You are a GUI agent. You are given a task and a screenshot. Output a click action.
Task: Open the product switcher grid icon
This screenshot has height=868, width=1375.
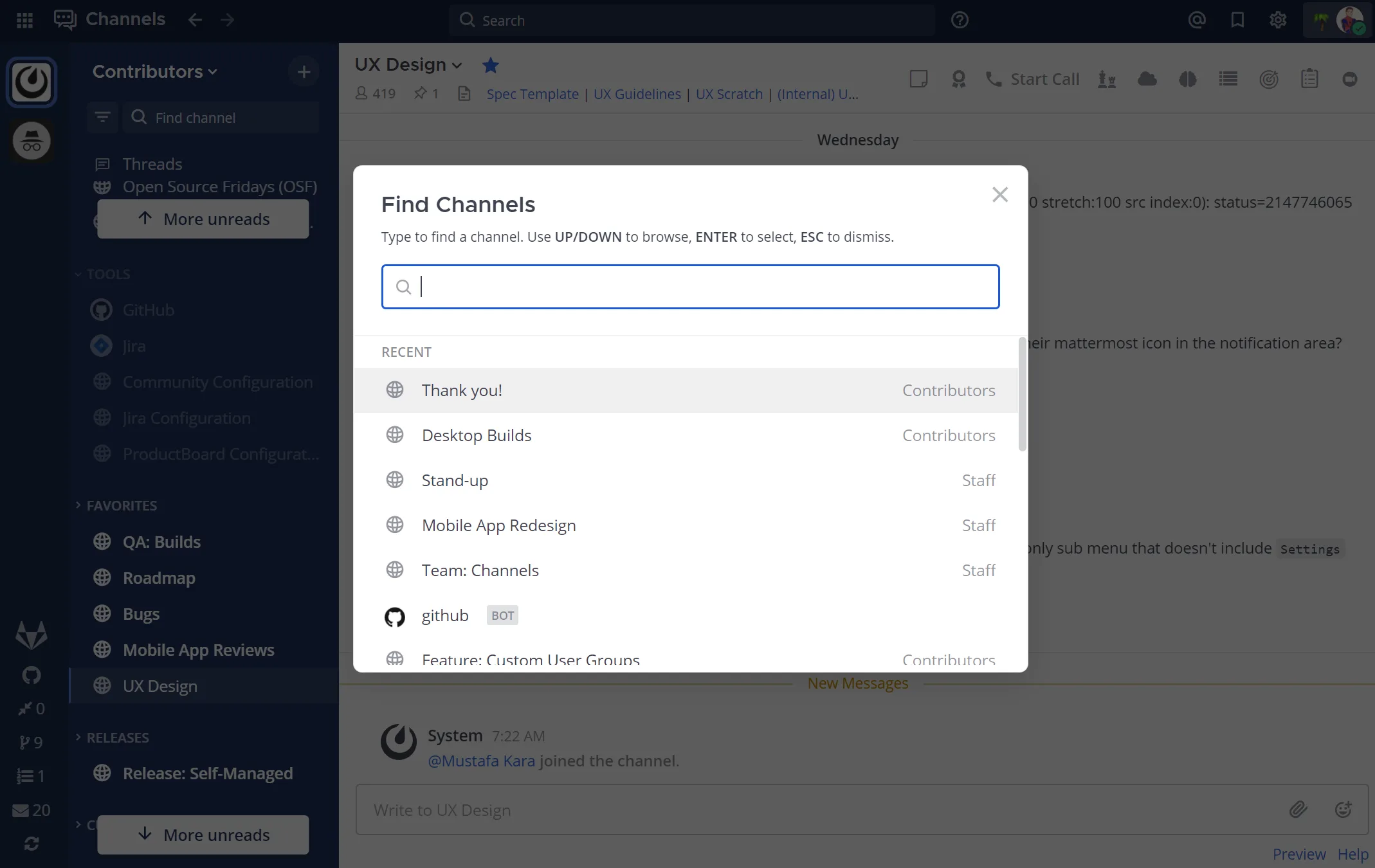coord(24,20)
